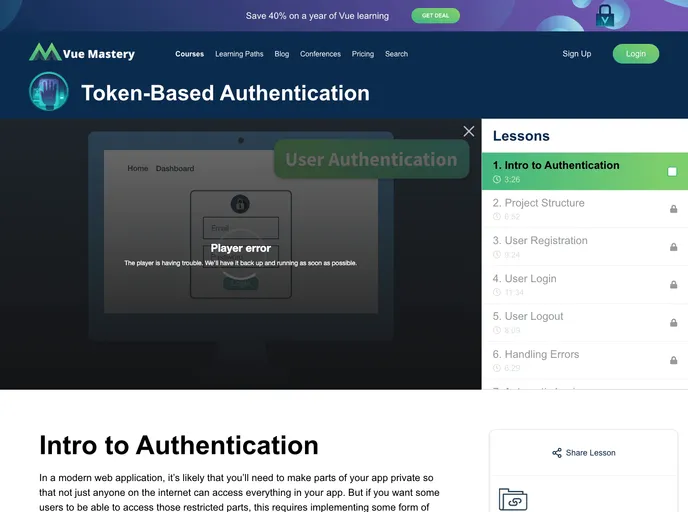Click the folder link icon in sidebar card
This screenshot has width=688, height=512.
(513, 500)
